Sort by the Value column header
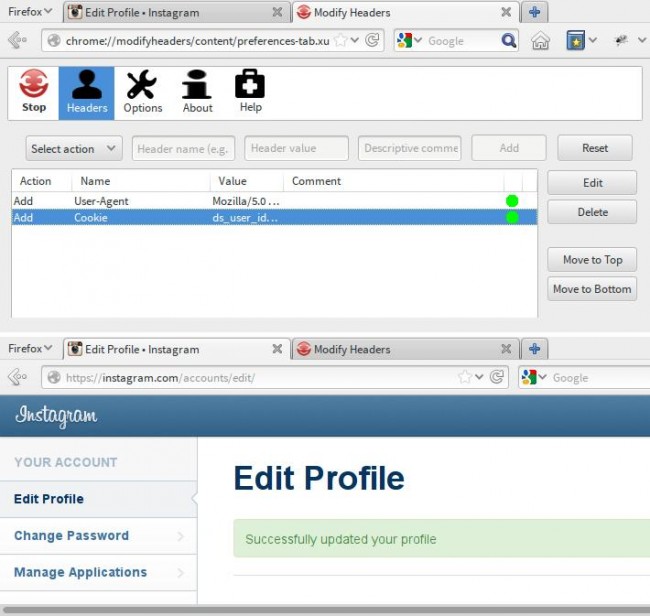This screenshot has width=650, height=616. point(247,181)
